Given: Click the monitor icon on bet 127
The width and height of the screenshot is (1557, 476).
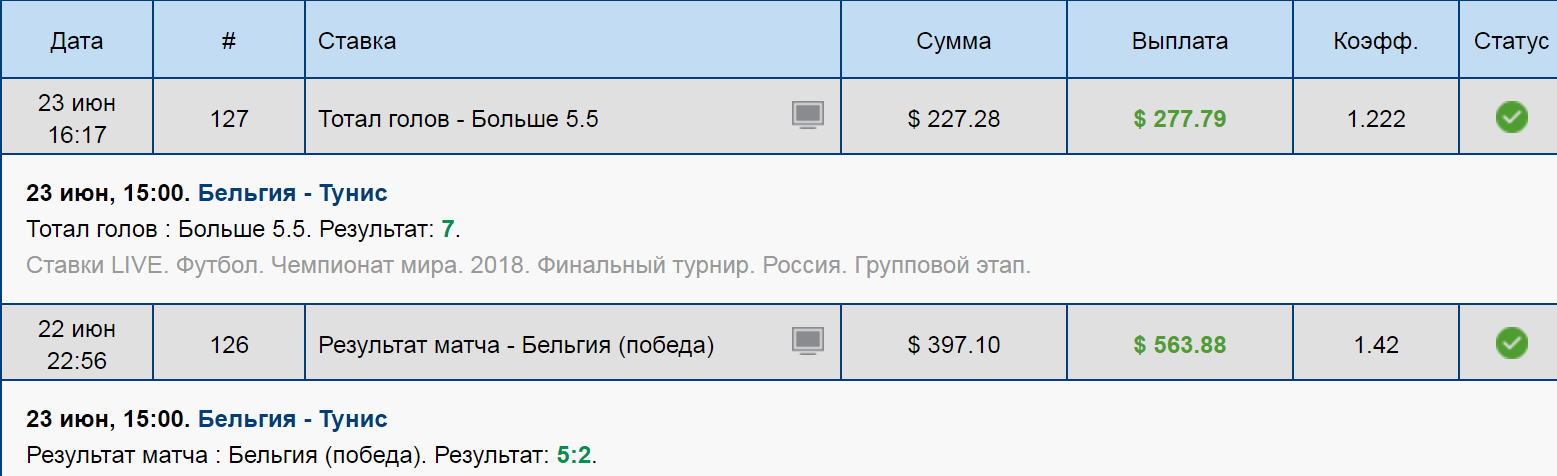Looking at the screenshot, I should click(807, 116).
